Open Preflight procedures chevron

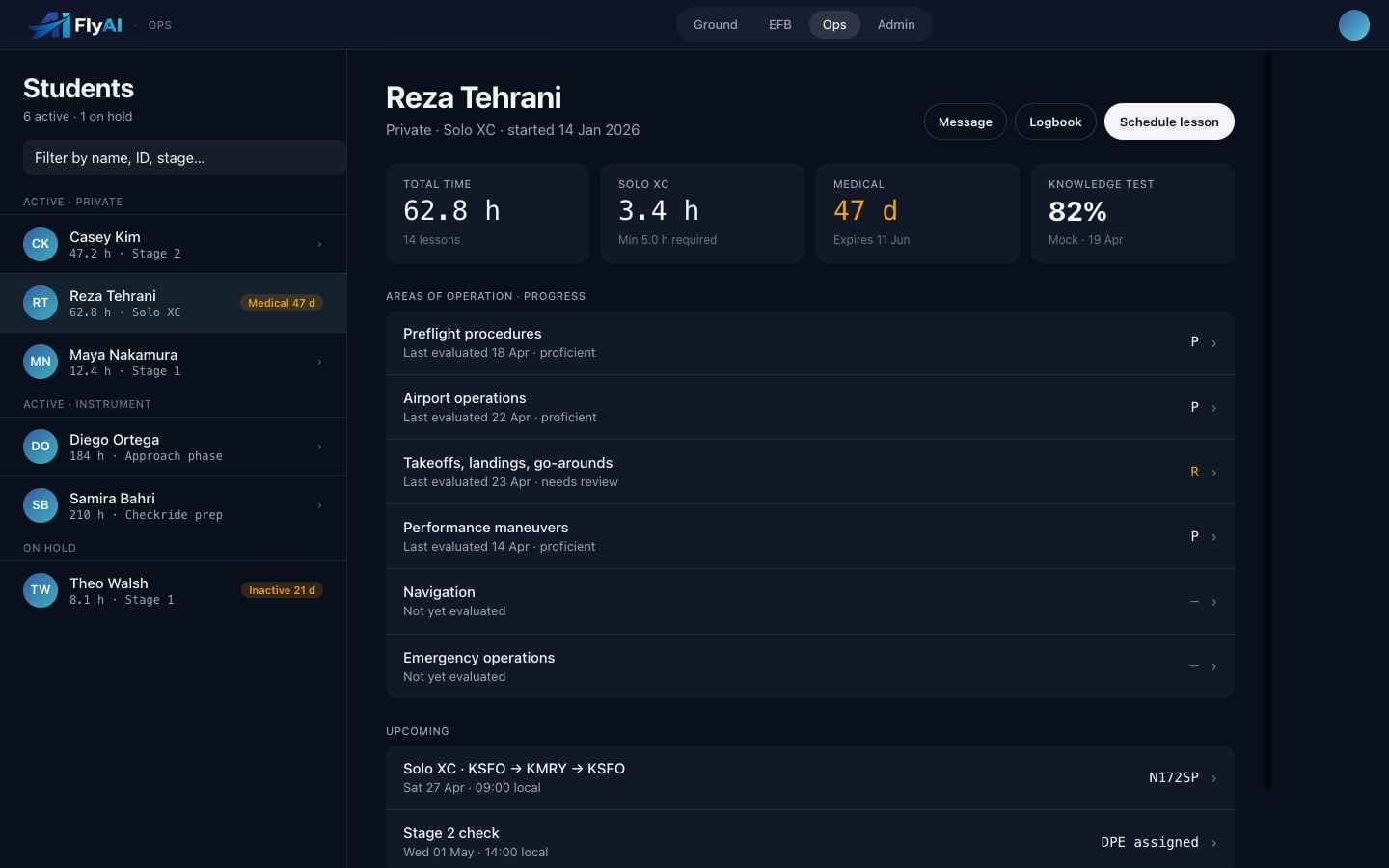point(1213,343)
